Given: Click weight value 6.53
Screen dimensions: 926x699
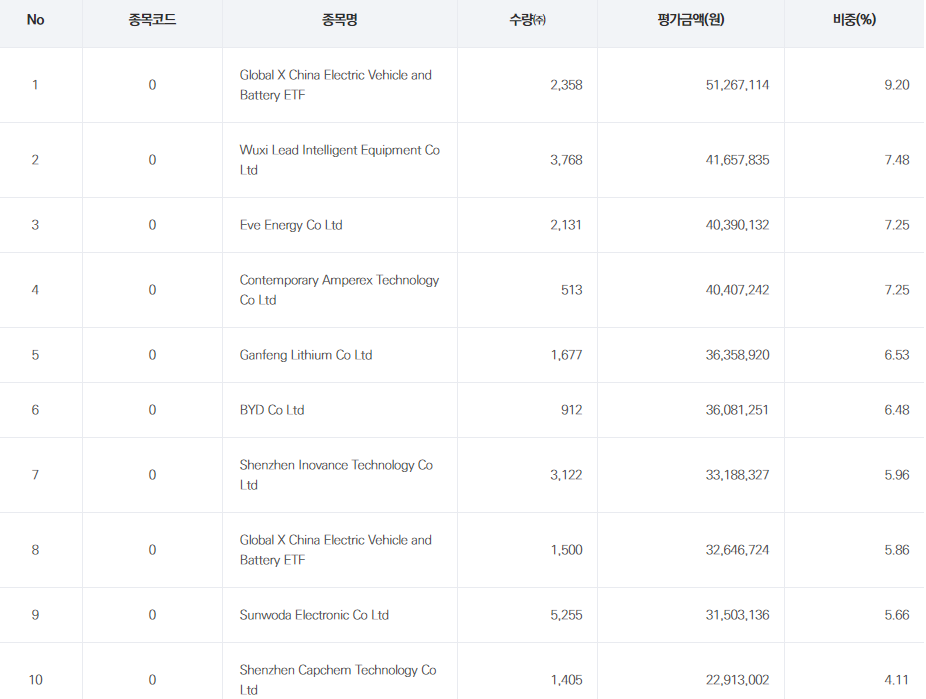Looking at the screenshot, I should tap(897, 355).
